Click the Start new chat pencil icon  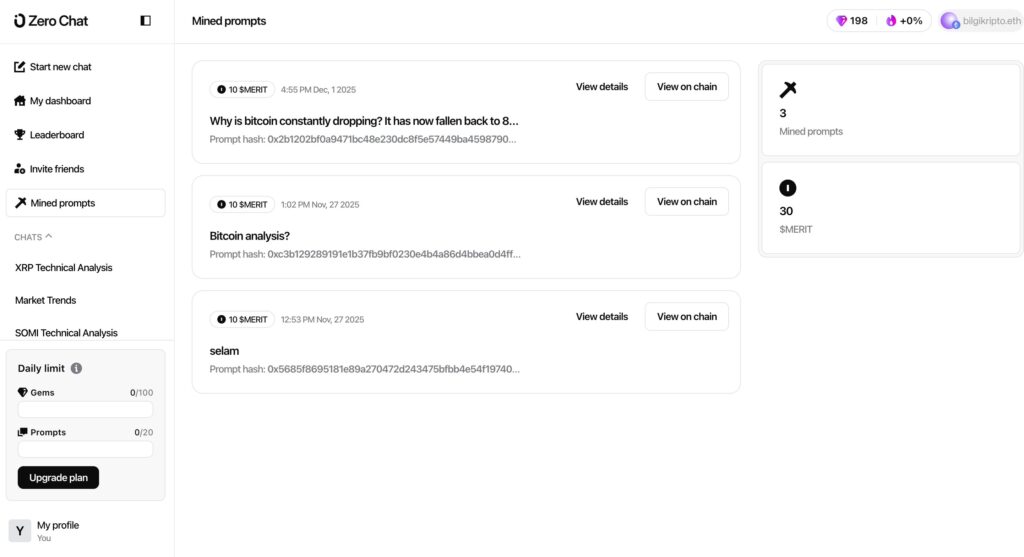coord(20,67)
